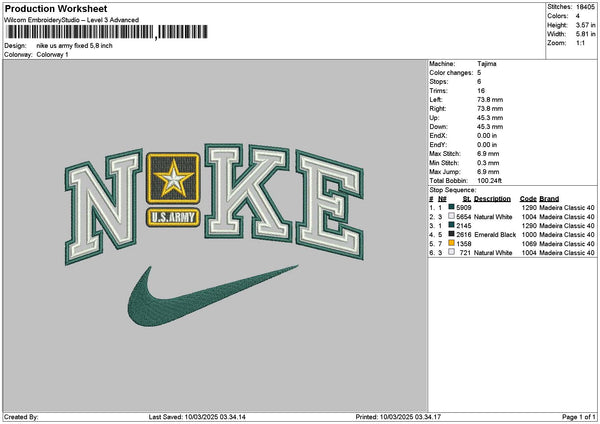Click the design name 'nike us army fixed 5,8 inch'

tap(75, 46)
